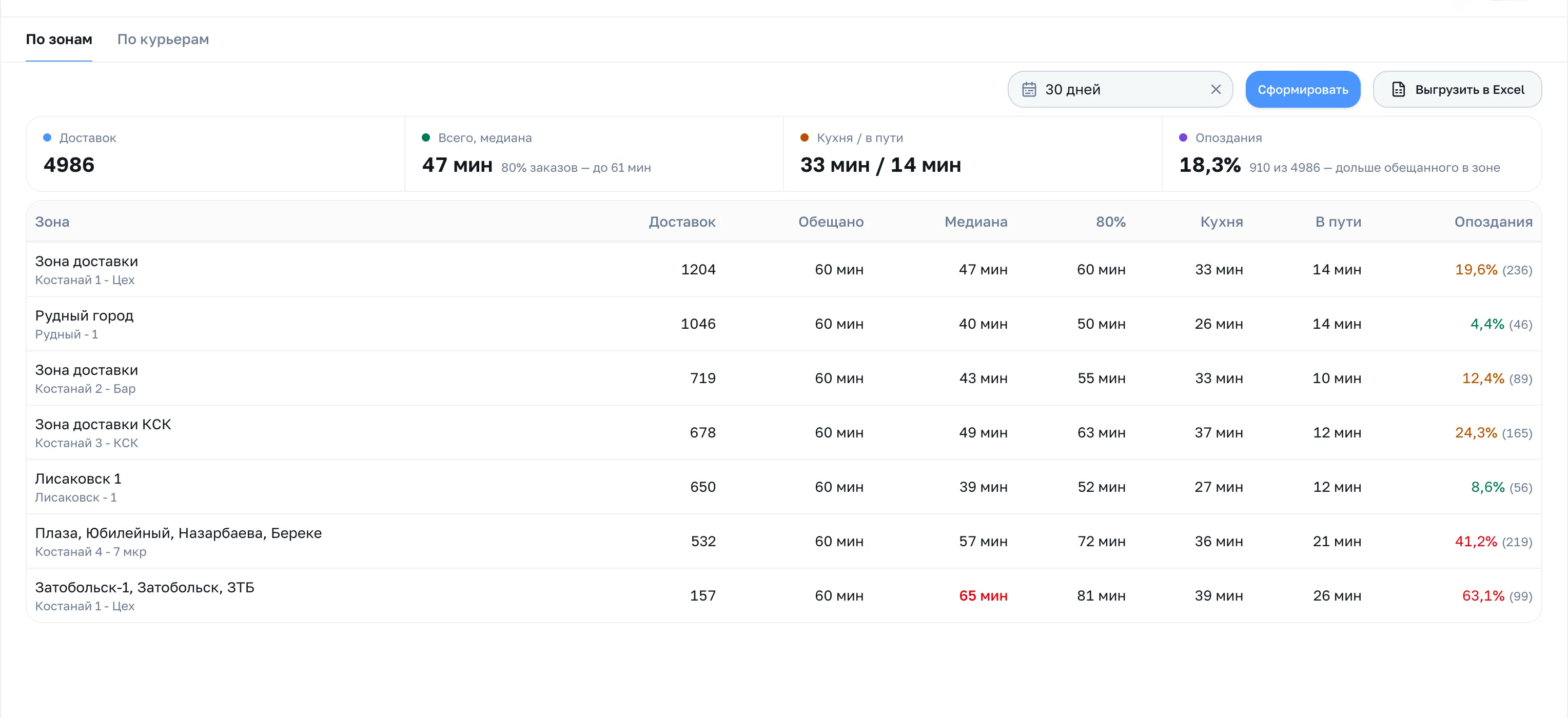
Task: Sort by the Опоздания column header
Action: (1493, 222)
